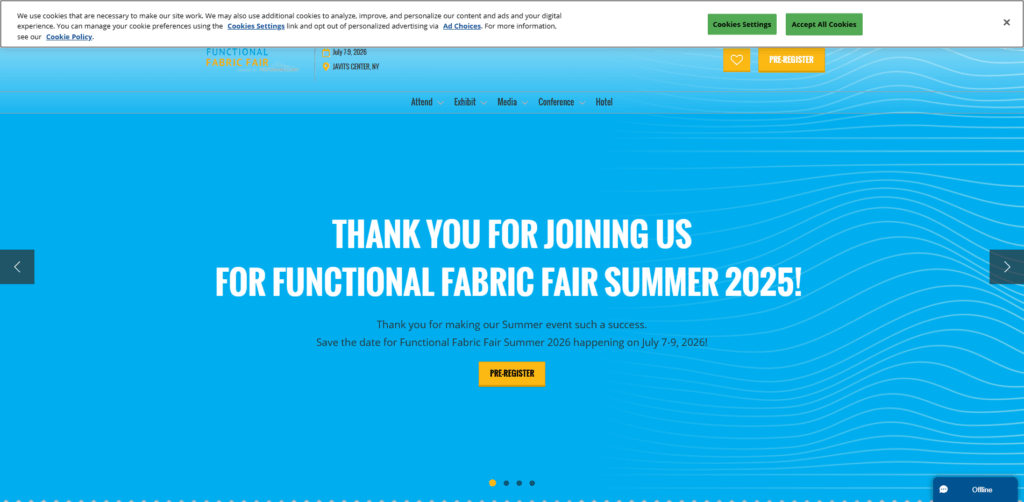Click the location pin beside Javits Center
The width and height of the screenshot is (1024, 502).
pos(326,67)
